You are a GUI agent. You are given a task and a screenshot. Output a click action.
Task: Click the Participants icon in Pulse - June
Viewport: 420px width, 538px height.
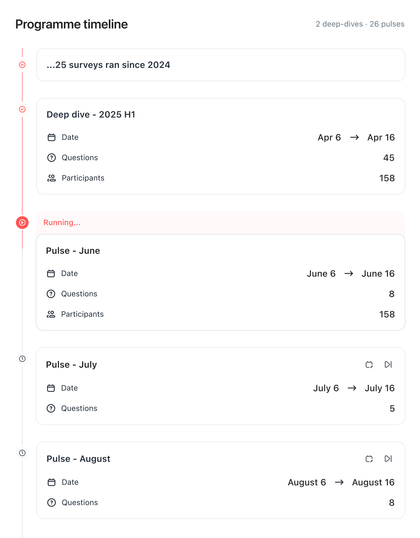[x=51, y=314]
